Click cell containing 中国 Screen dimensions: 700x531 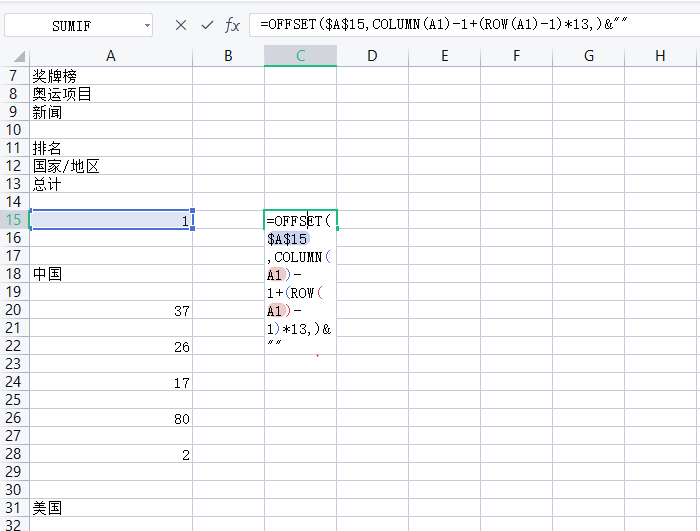pos(111,274)
